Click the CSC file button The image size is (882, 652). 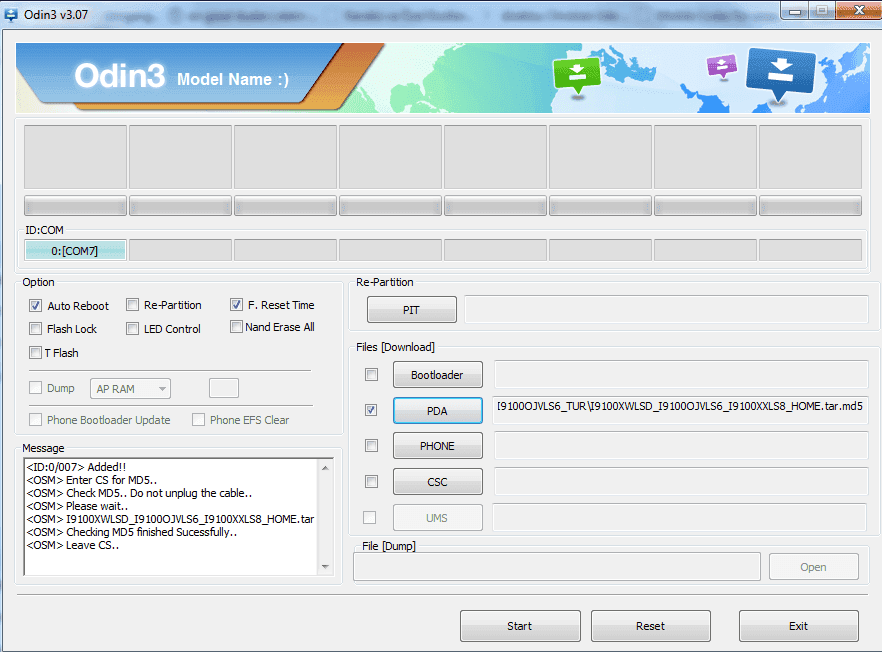point(437,482)
